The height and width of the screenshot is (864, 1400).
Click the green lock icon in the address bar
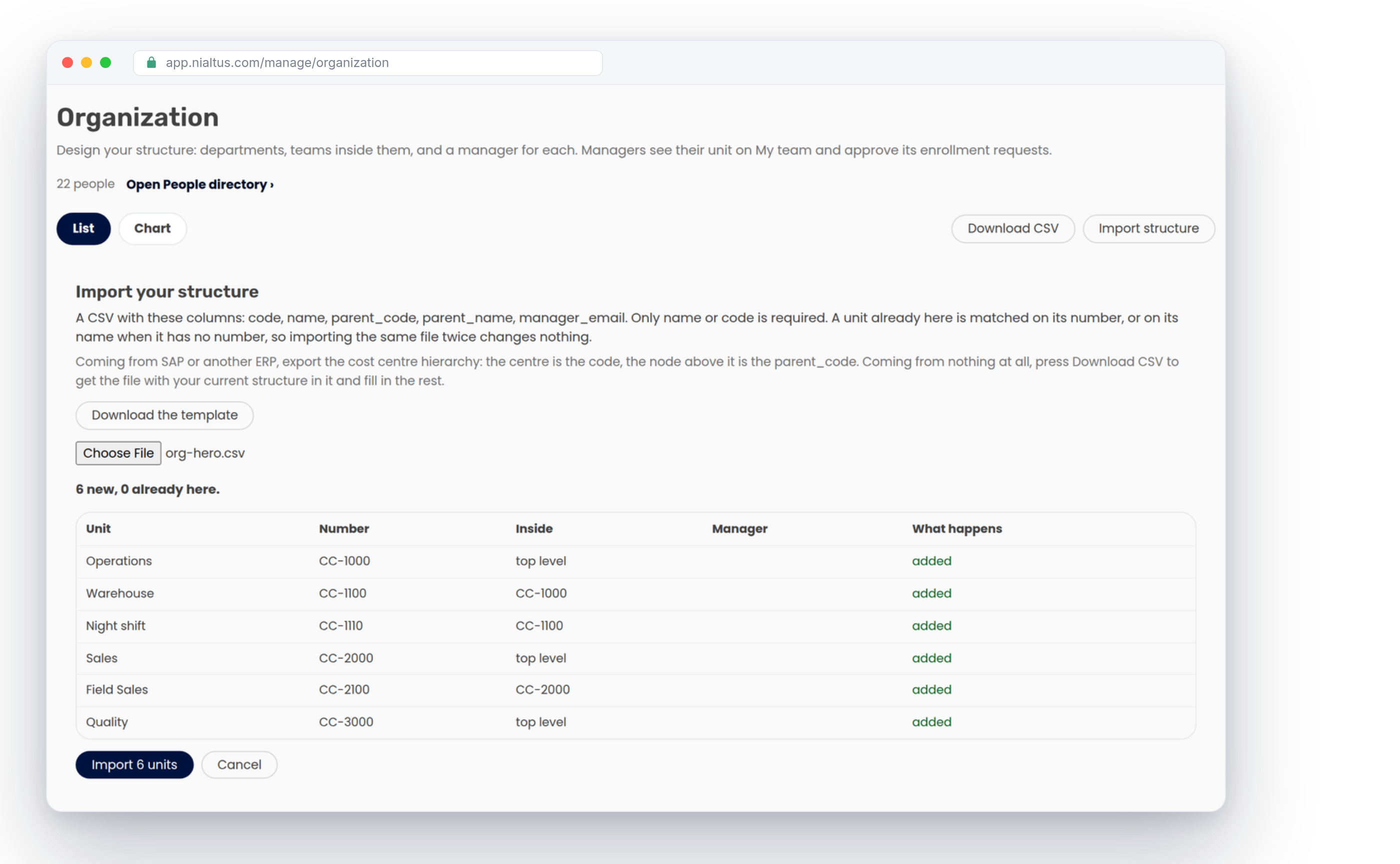pyautogui.click(x=151, y=62)
